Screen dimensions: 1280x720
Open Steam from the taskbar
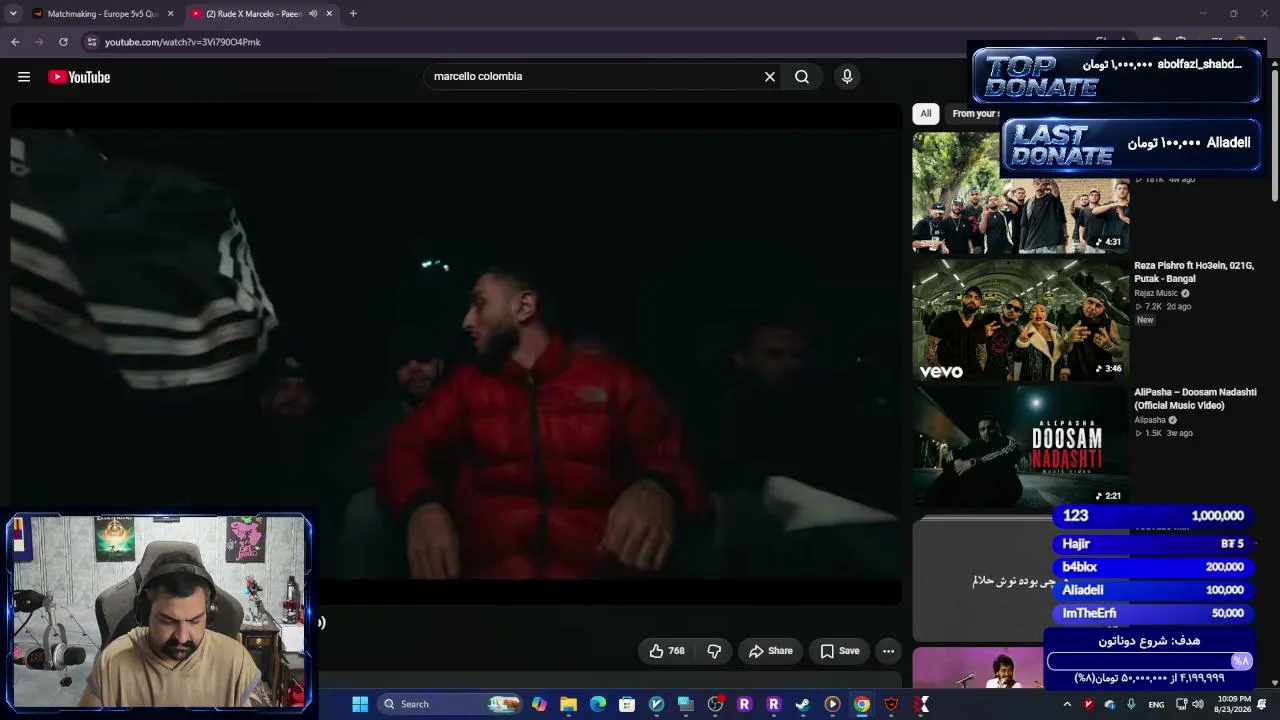click(802, 704)
